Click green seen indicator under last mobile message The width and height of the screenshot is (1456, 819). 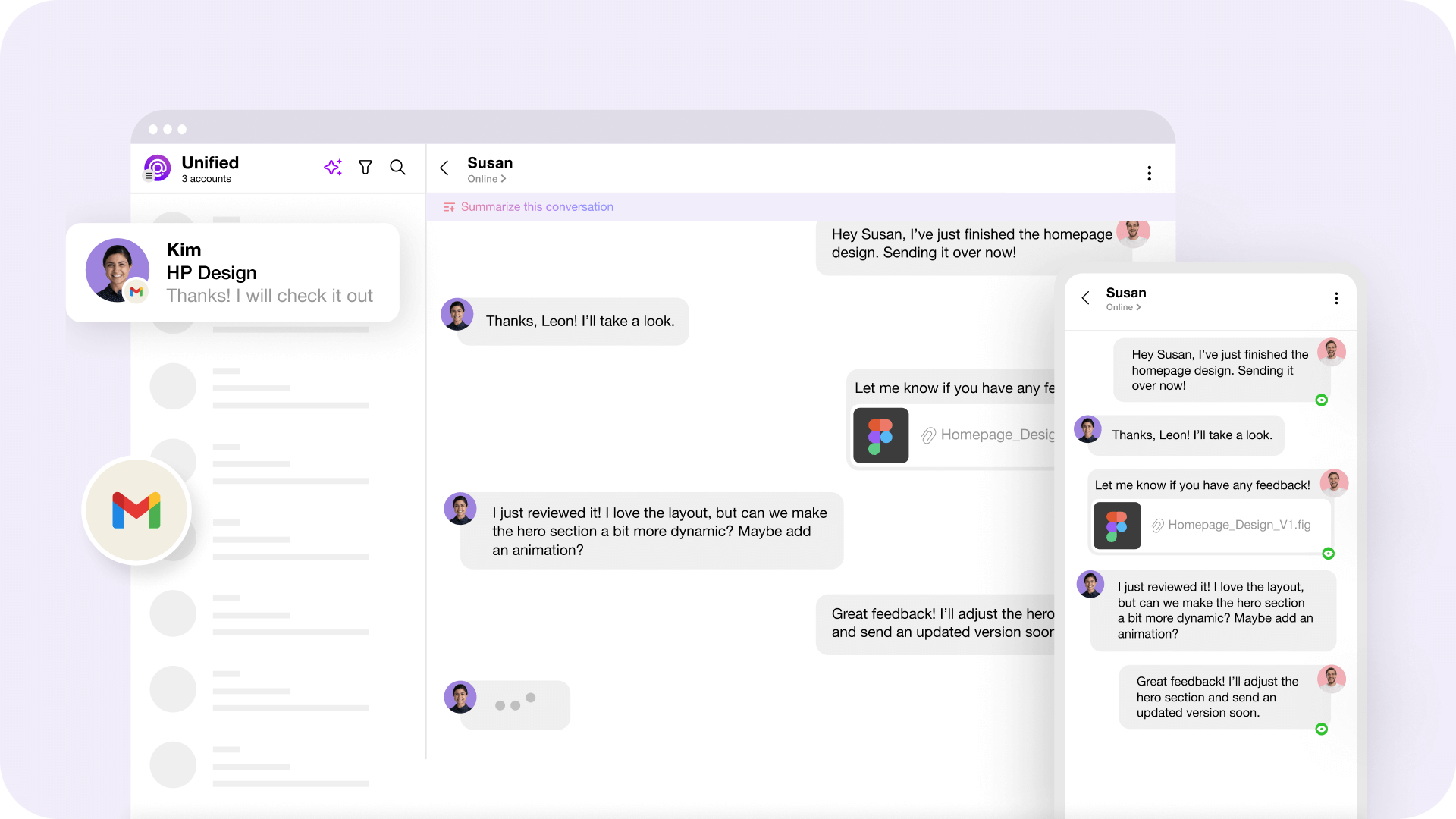1322,730
